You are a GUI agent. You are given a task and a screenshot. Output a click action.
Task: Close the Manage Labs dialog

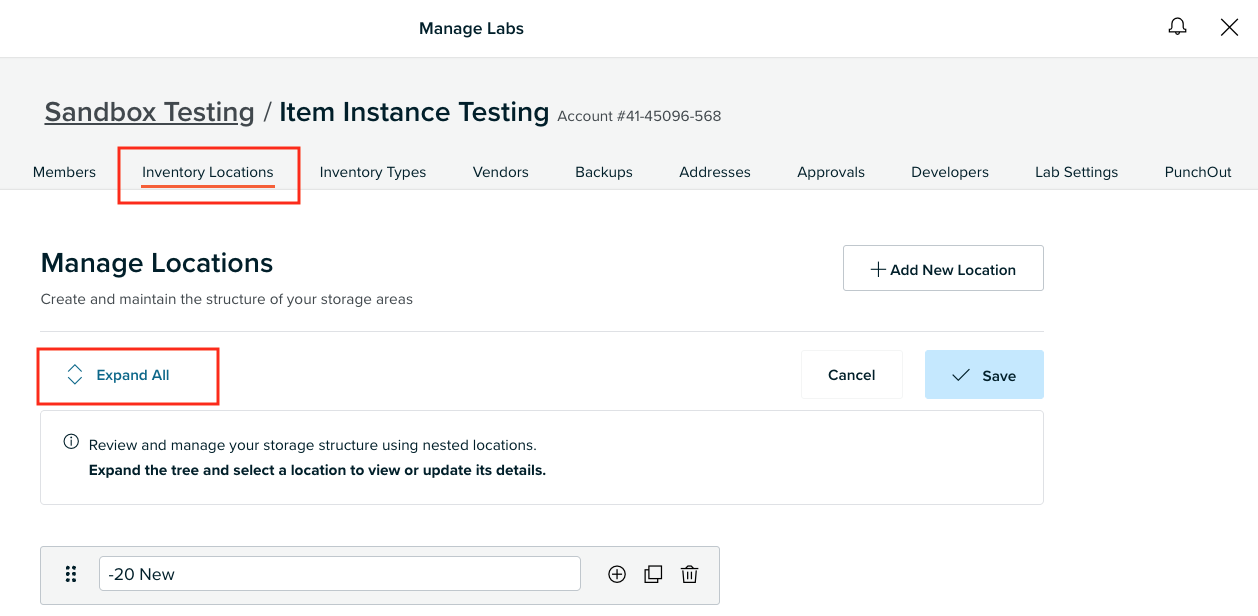coord(1230,28)
